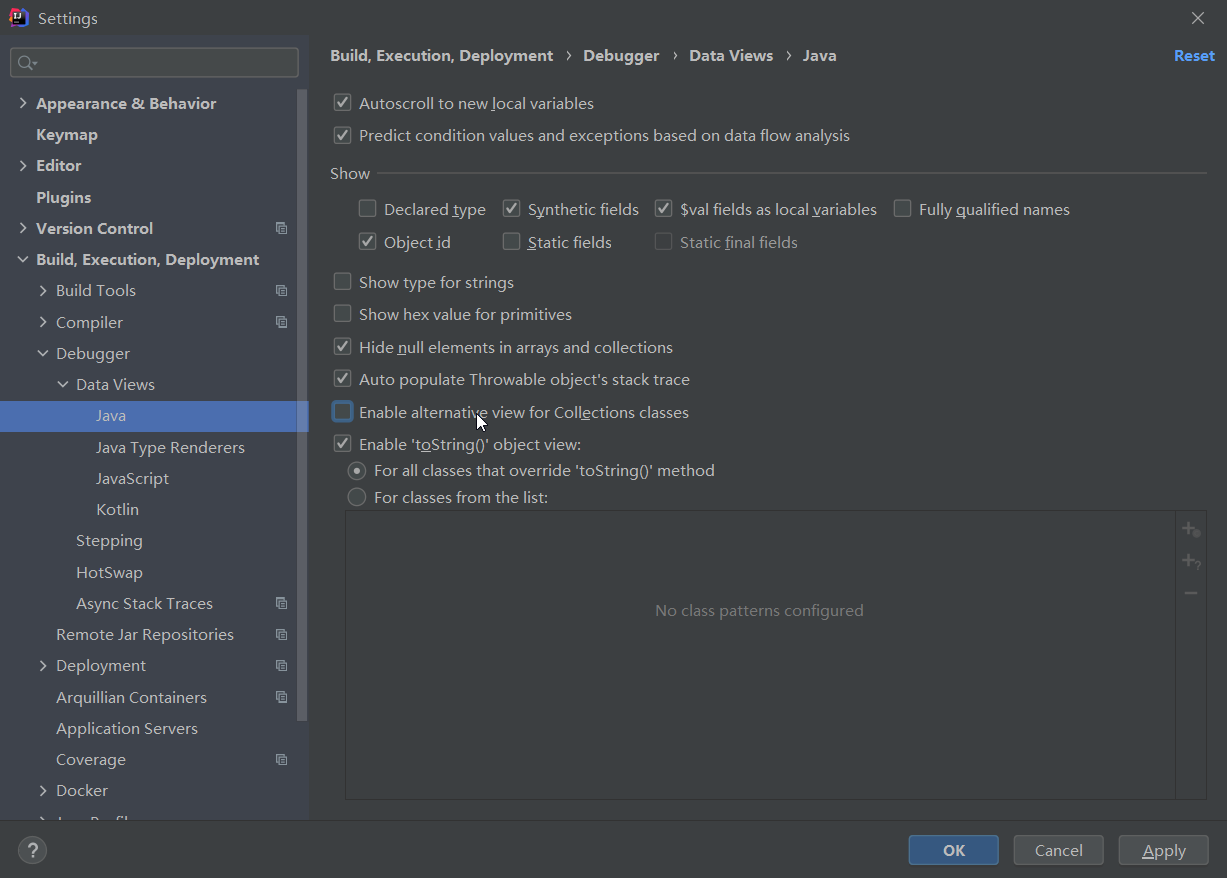Collapse the Debugger tree node

point(43,353)
